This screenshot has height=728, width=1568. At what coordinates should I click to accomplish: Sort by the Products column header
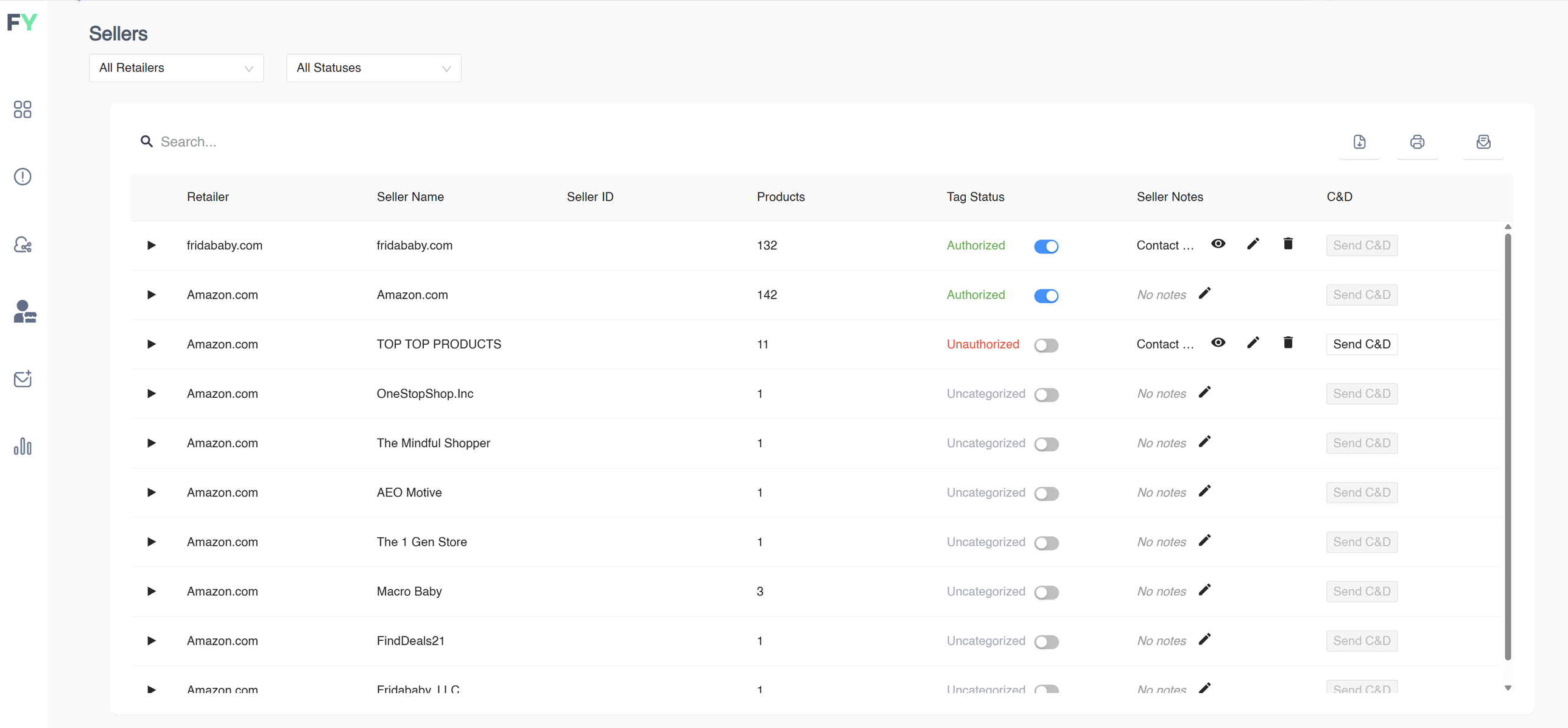click(x=781, y=197)
